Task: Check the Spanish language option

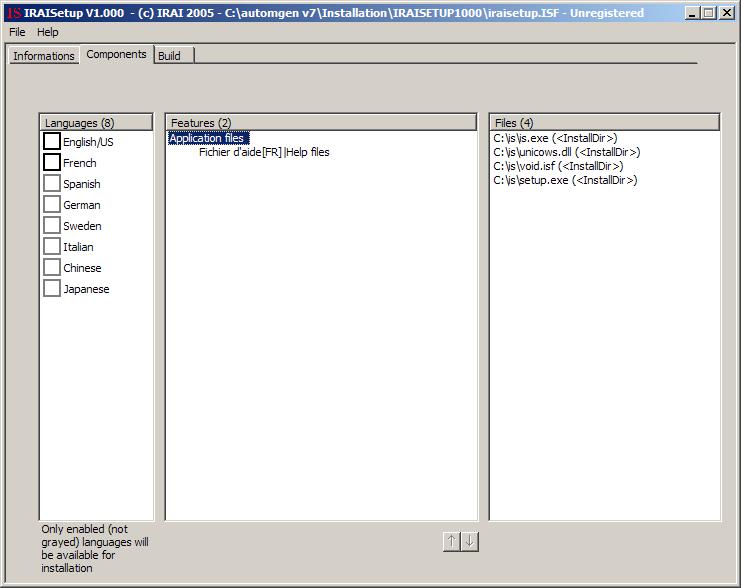Action: coord(52,184)
